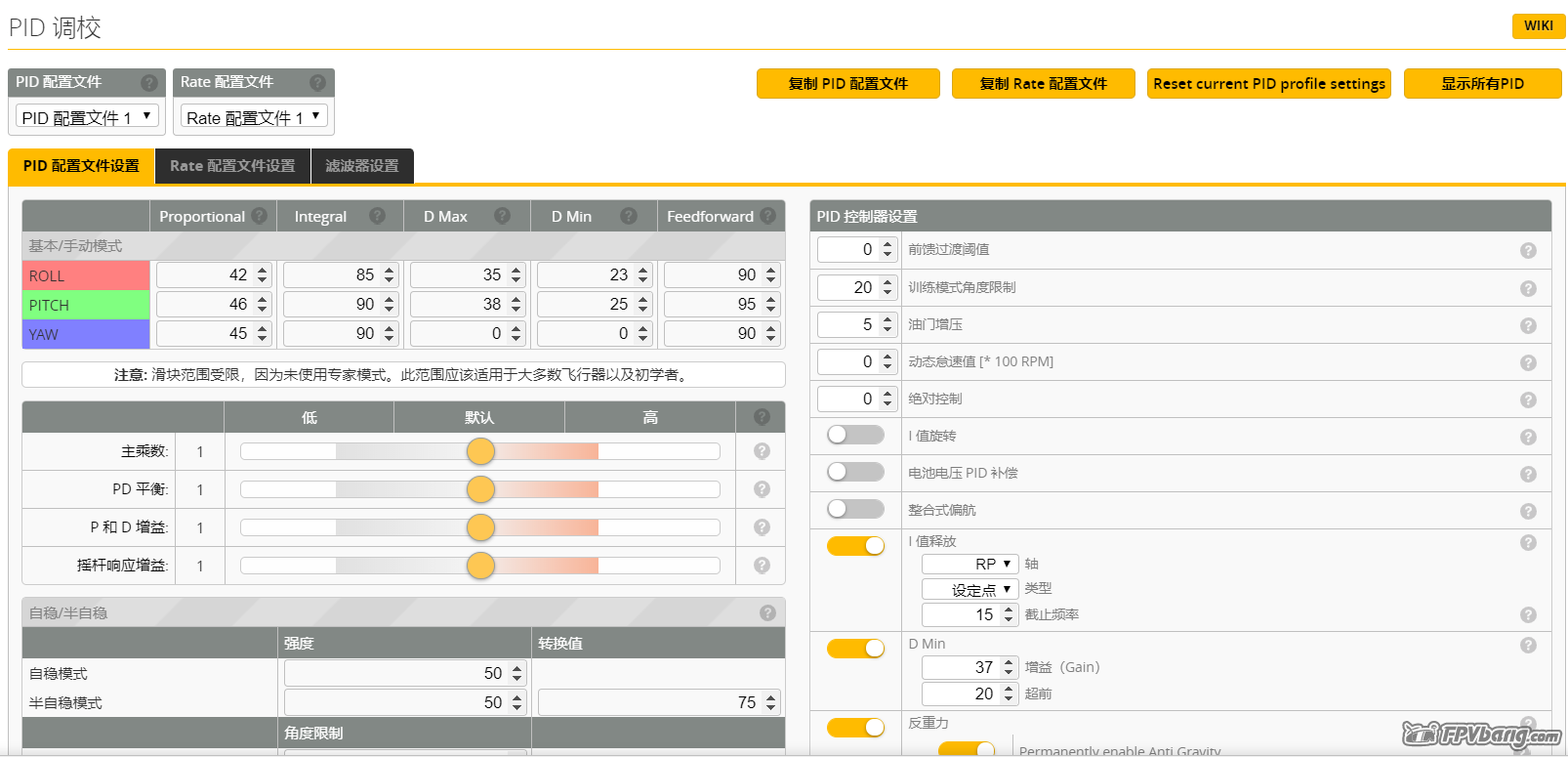Click Reset current PID profile settings button
This screenshot has height=757, width=1568.
click(1268, 84)
